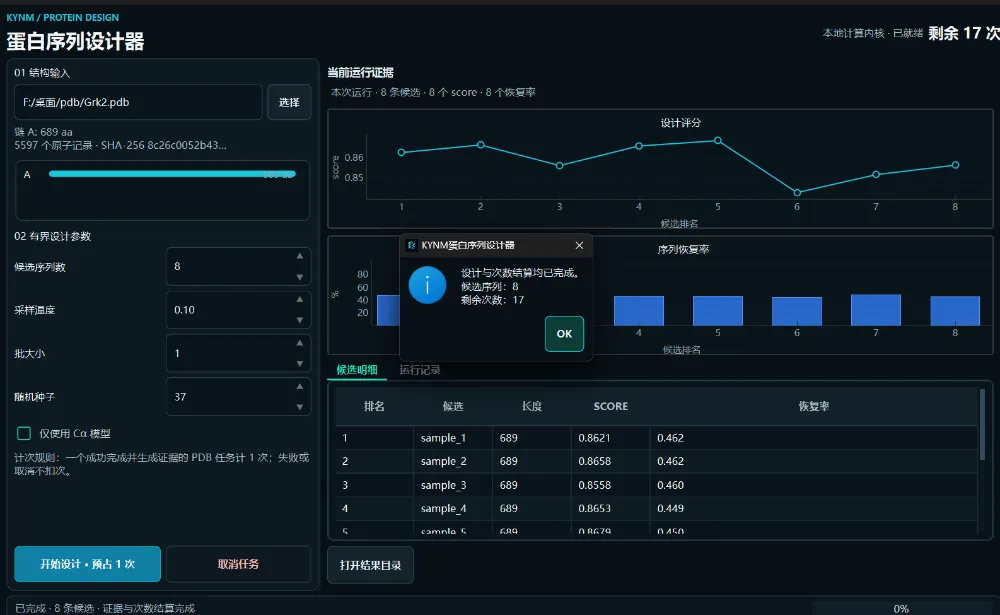Click candidate 1 point on 设计评分 chart
The width and height of the screenshot is (1000, 615).
(401, 152)
